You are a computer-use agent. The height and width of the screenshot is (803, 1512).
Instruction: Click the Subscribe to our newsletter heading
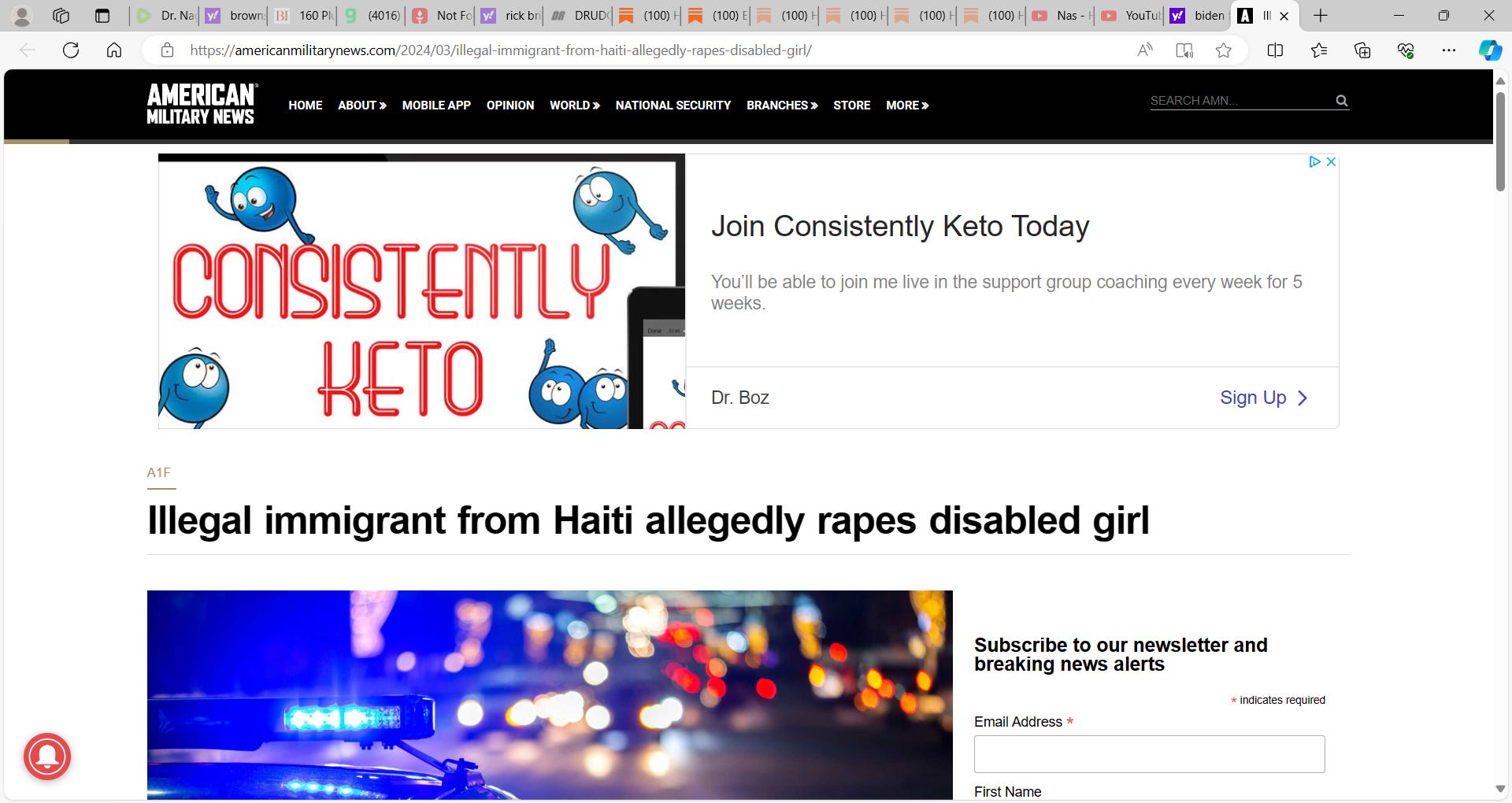coord(1121,654)
